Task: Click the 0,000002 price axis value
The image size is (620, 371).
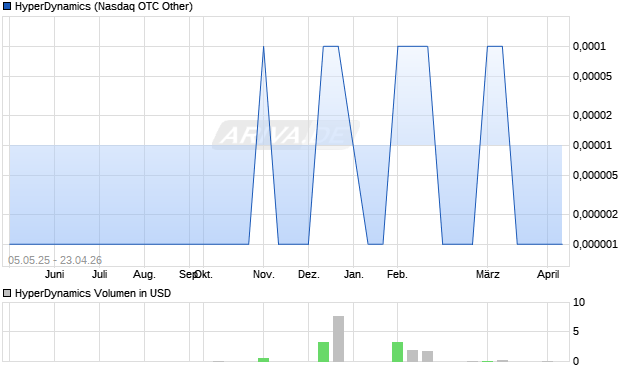Action: coord(595,214)
